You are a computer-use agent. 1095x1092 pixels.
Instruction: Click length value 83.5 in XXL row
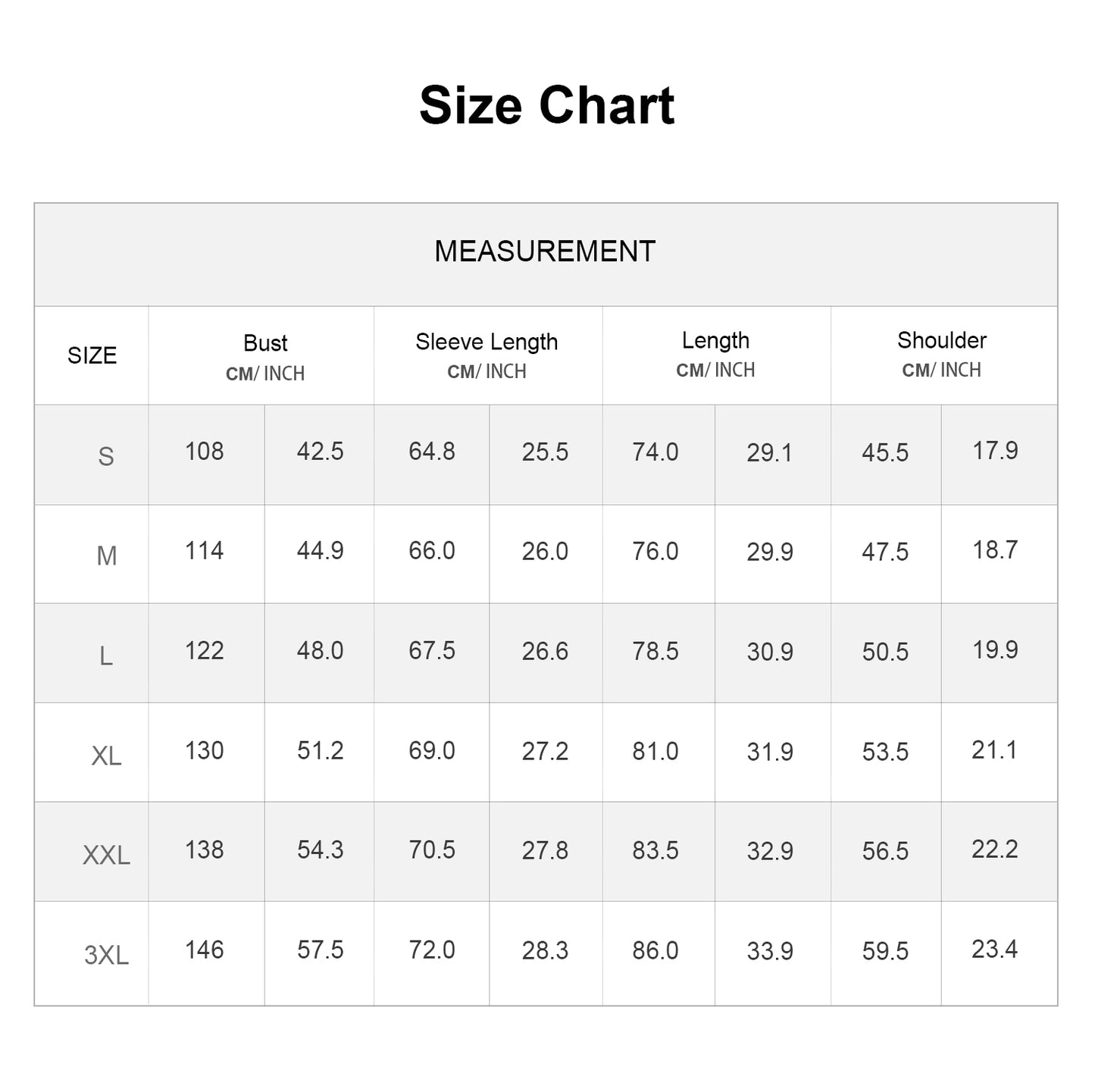[x=655, y=850]
